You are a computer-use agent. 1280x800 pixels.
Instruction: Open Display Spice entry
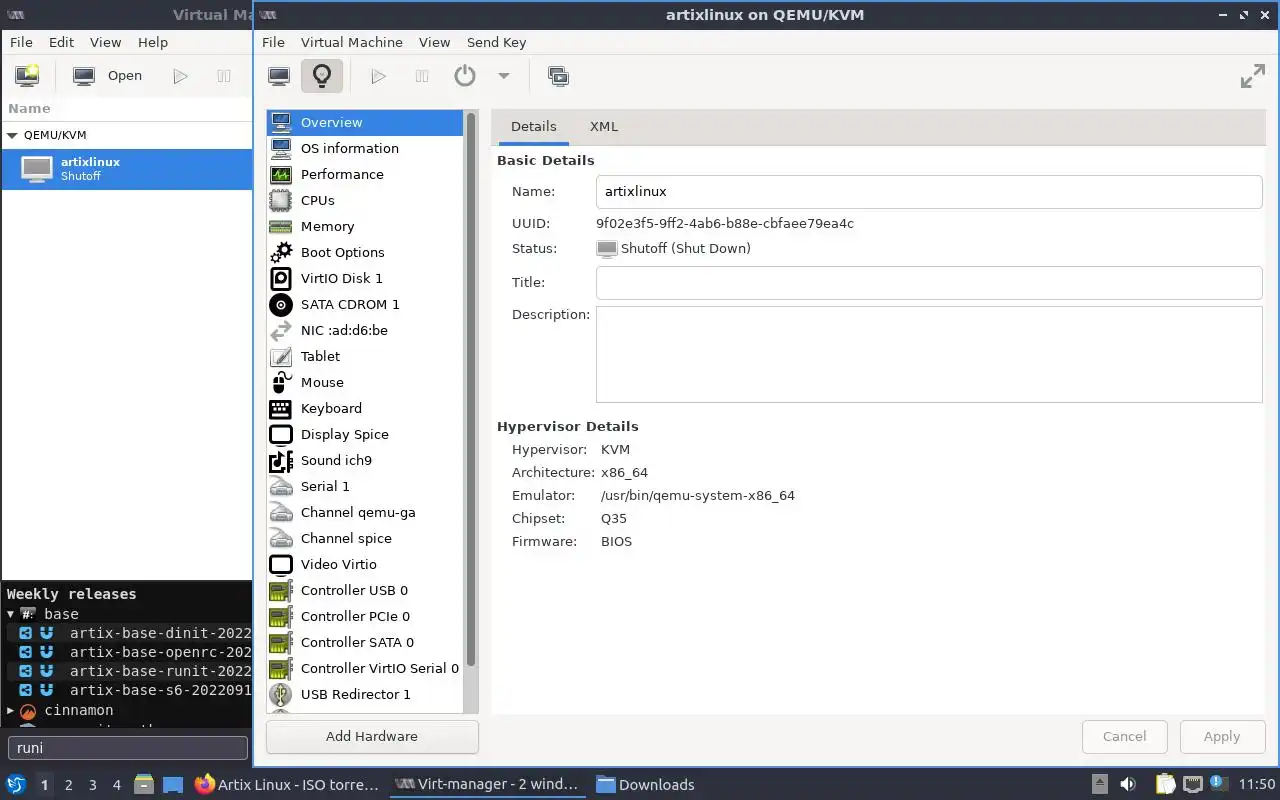[x=365, y=434]
